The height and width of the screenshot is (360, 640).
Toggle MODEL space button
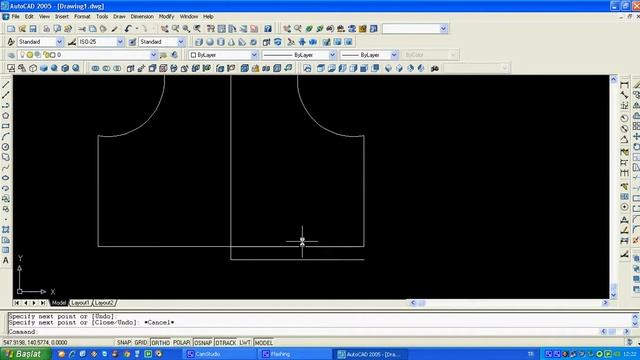(x=264, y=342)
